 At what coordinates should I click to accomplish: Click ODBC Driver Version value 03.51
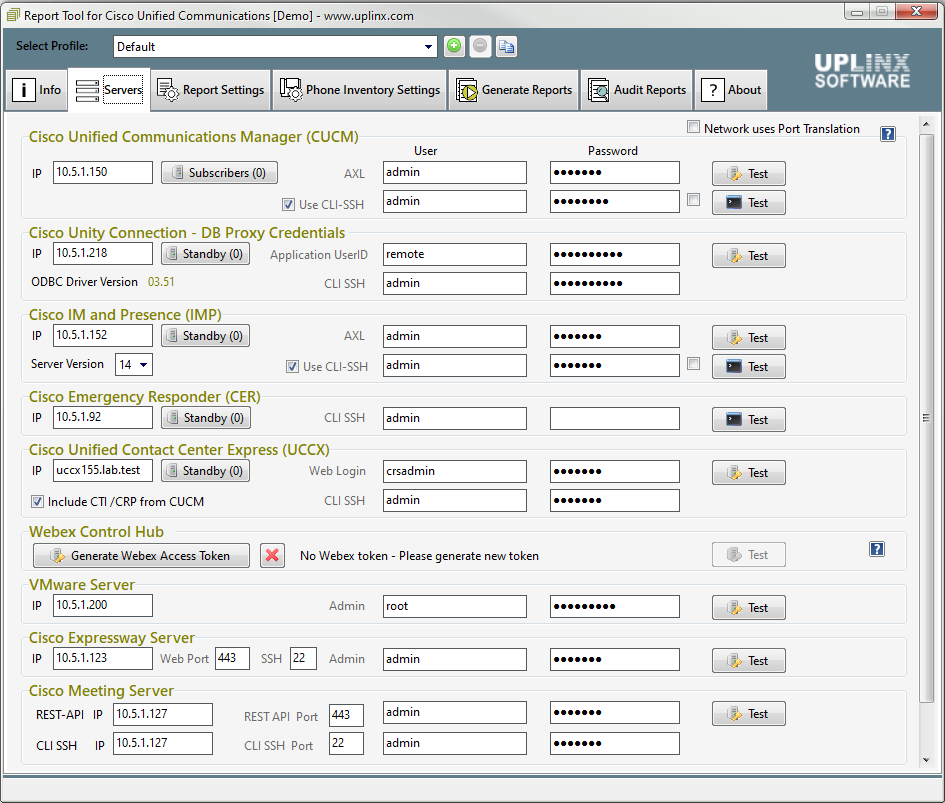161,282
